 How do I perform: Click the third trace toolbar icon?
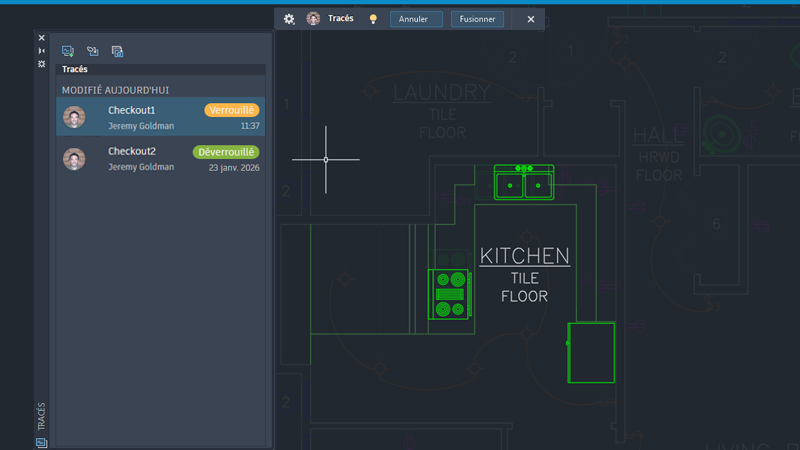pos(117,51)
